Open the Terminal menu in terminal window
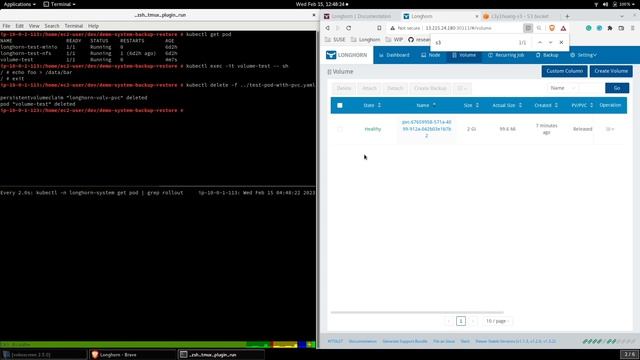Image resolution: width=640 pixels, height=360 pixels. pos(73,26)
